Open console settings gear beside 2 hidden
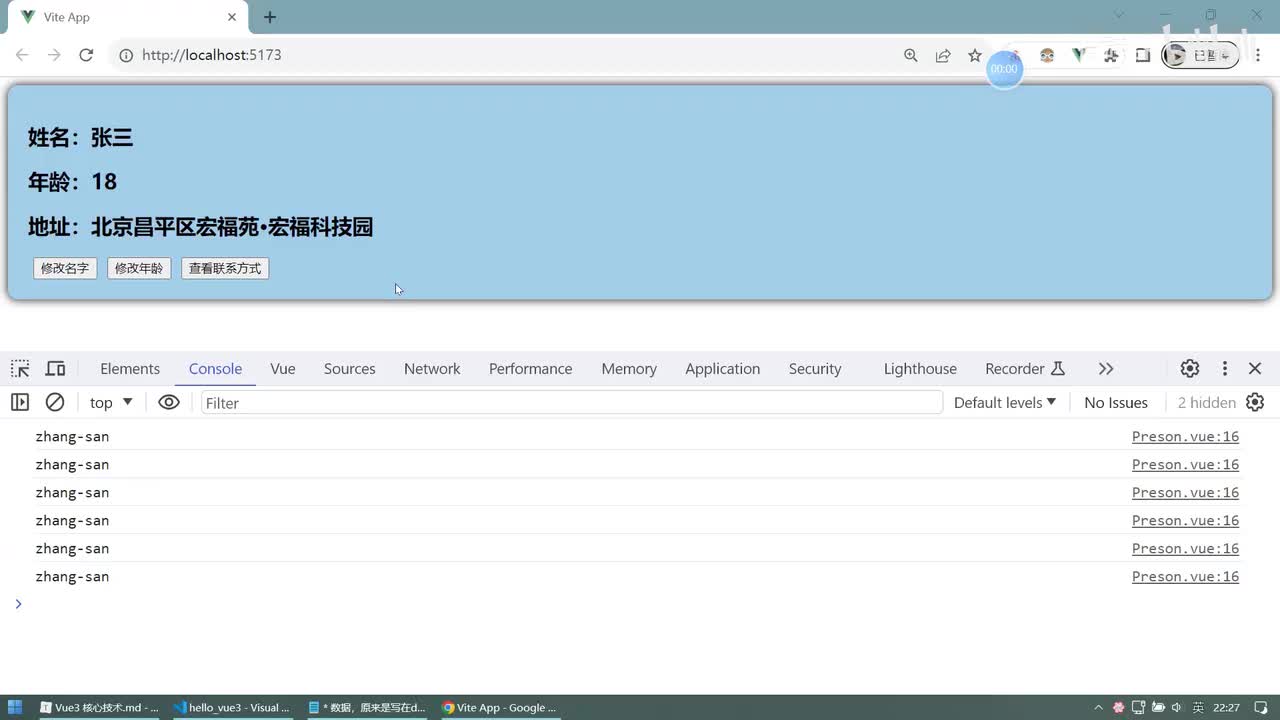The width and height of the screenshot is (1280, 720). 1255,402
